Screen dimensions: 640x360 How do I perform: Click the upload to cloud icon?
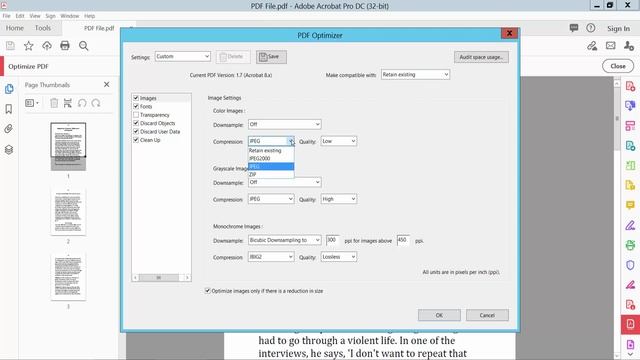click(47, 46)
